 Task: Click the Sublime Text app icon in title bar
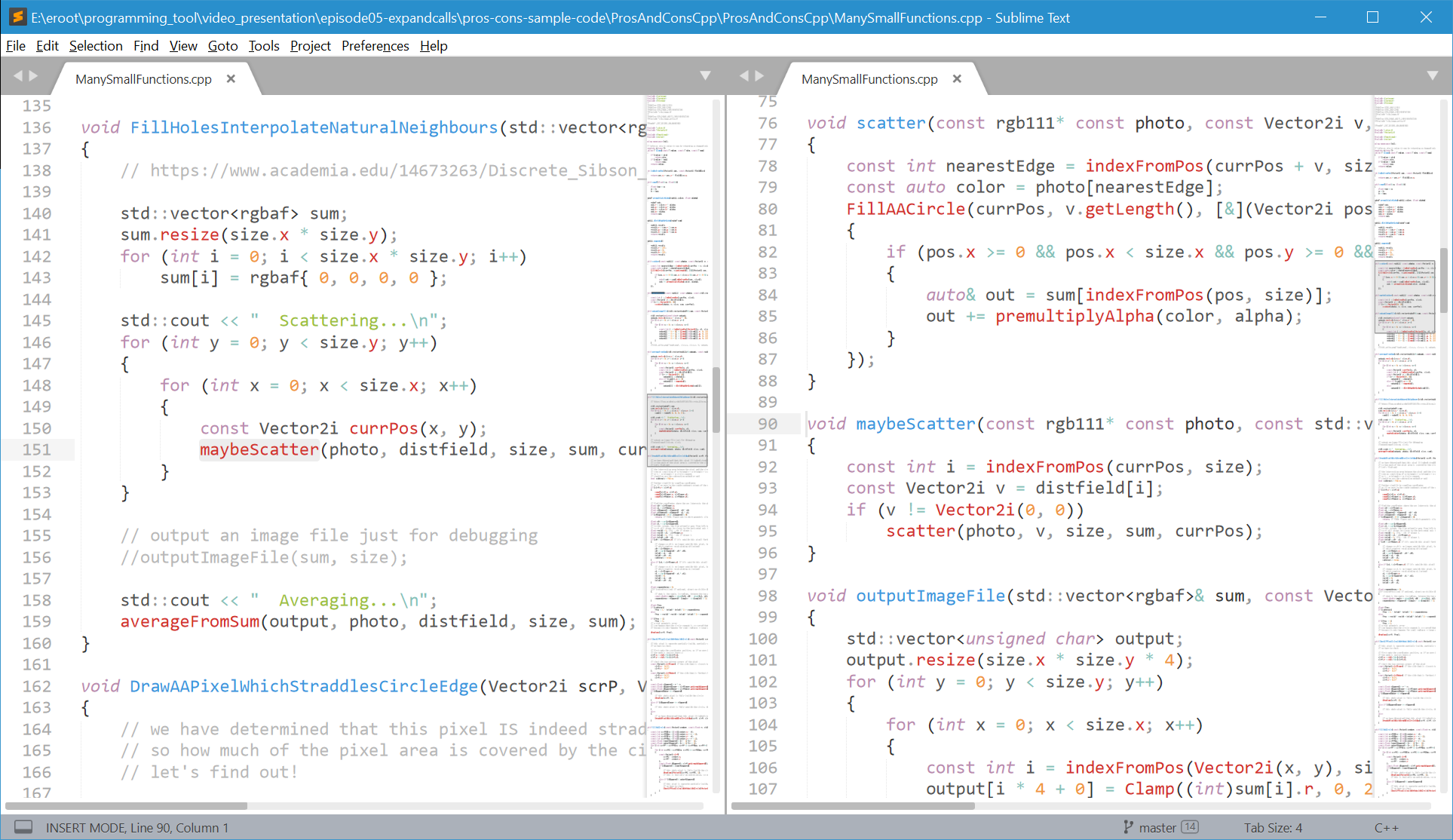(x=17, y=17)
